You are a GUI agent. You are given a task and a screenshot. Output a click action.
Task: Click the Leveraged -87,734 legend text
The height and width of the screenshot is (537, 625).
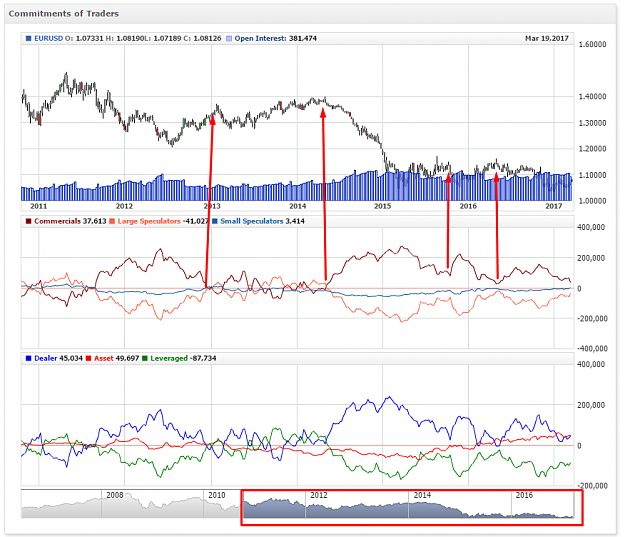click(x=183, y=358)
